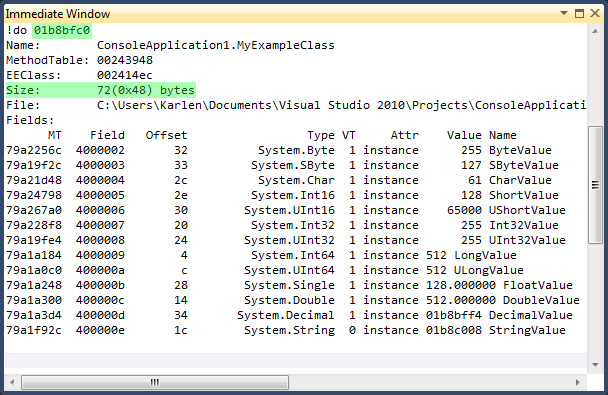Click the highlighted address 01b8bfc0

pos(62,30)
